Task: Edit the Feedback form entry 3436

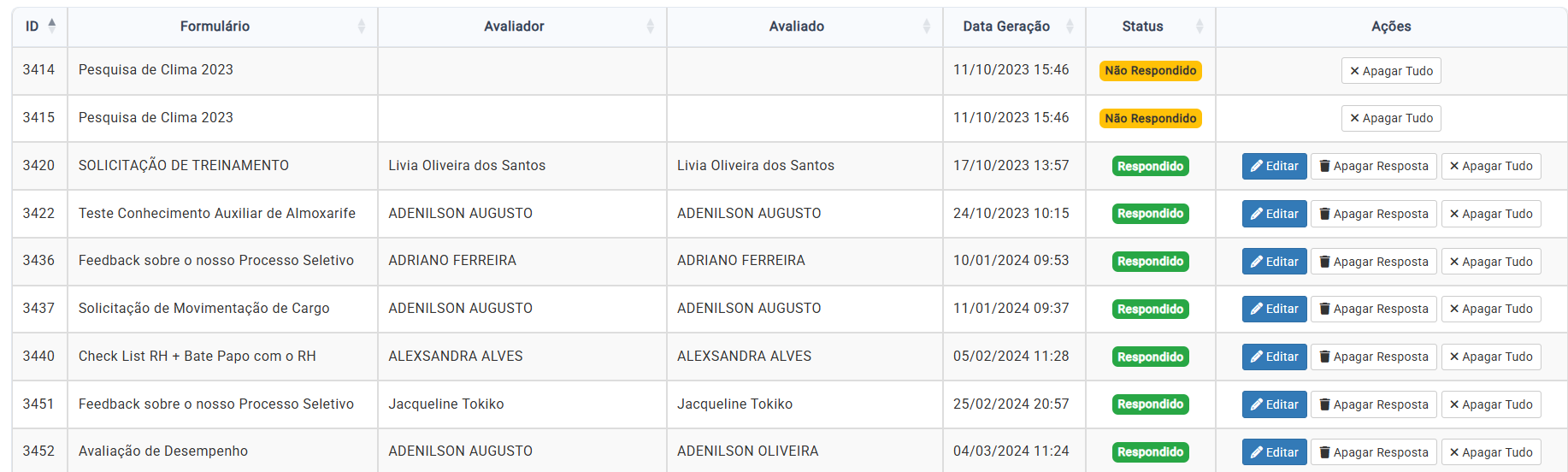Action: pyautogui.click(x=1274, y=262)
